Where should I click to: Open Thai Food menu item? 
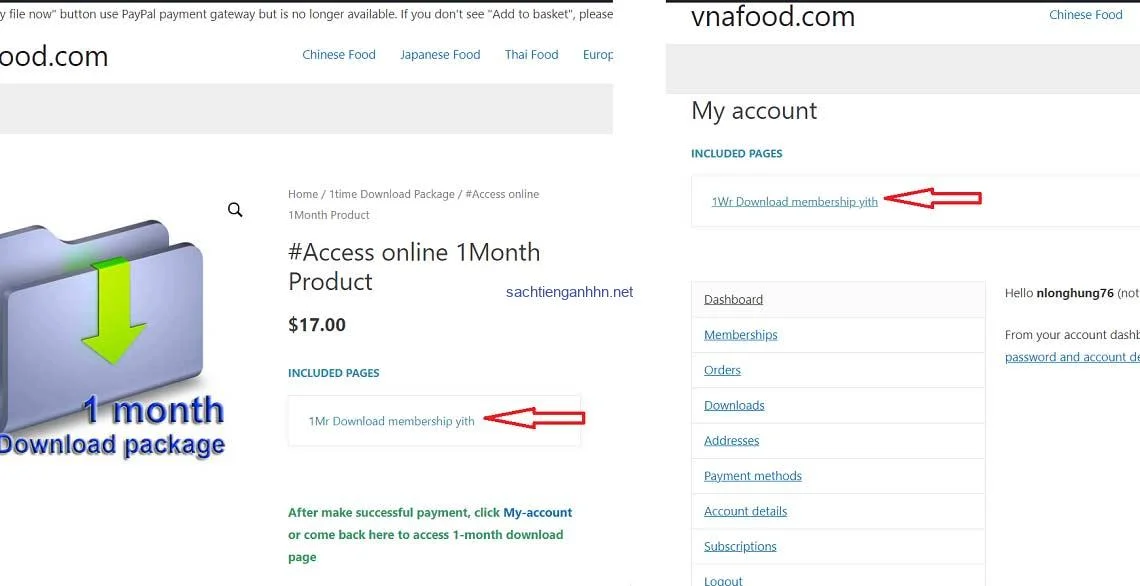pos(531,55)
